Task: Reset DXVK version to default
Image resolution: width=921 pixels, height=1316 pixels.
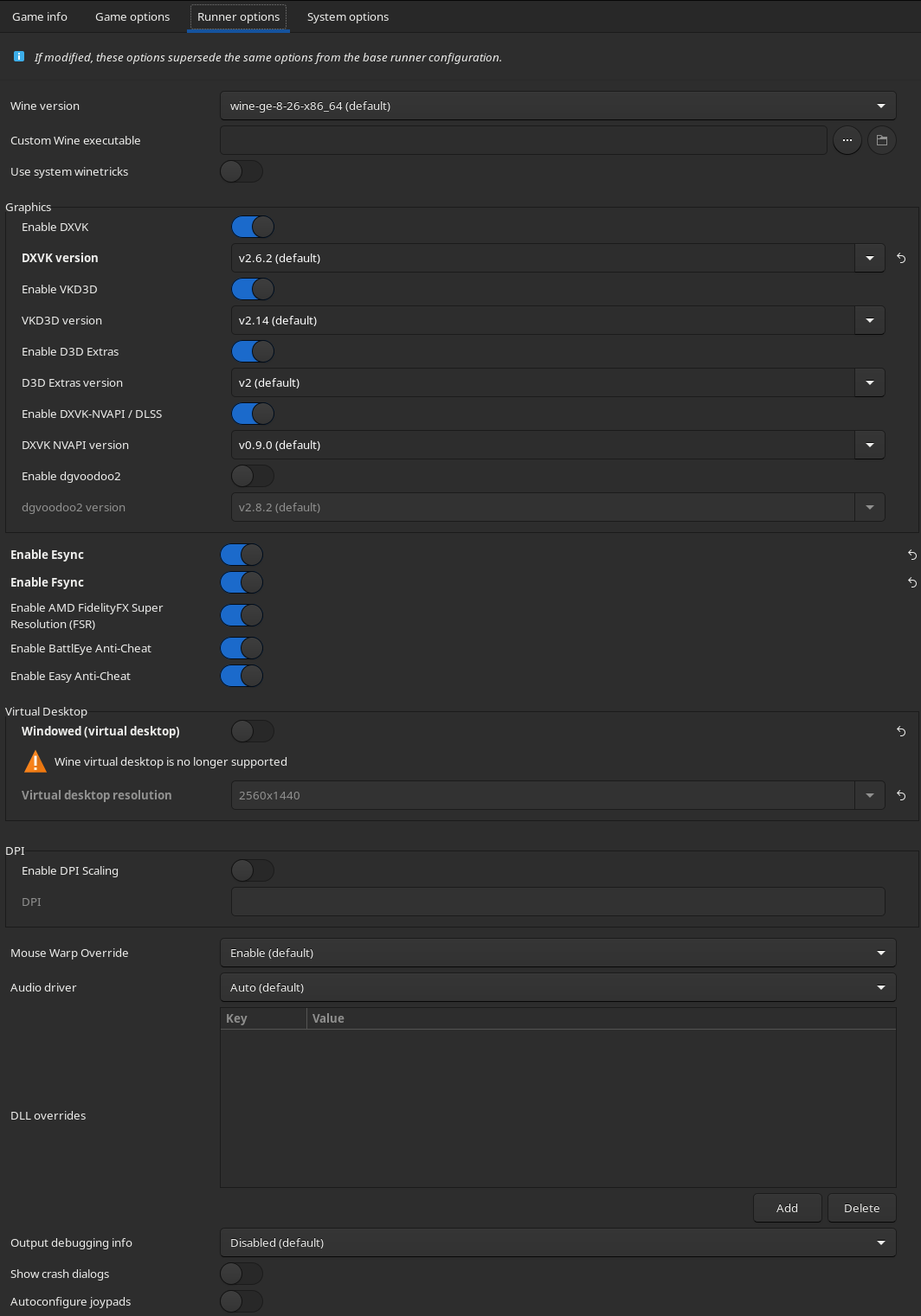Action: click(901, 258)
